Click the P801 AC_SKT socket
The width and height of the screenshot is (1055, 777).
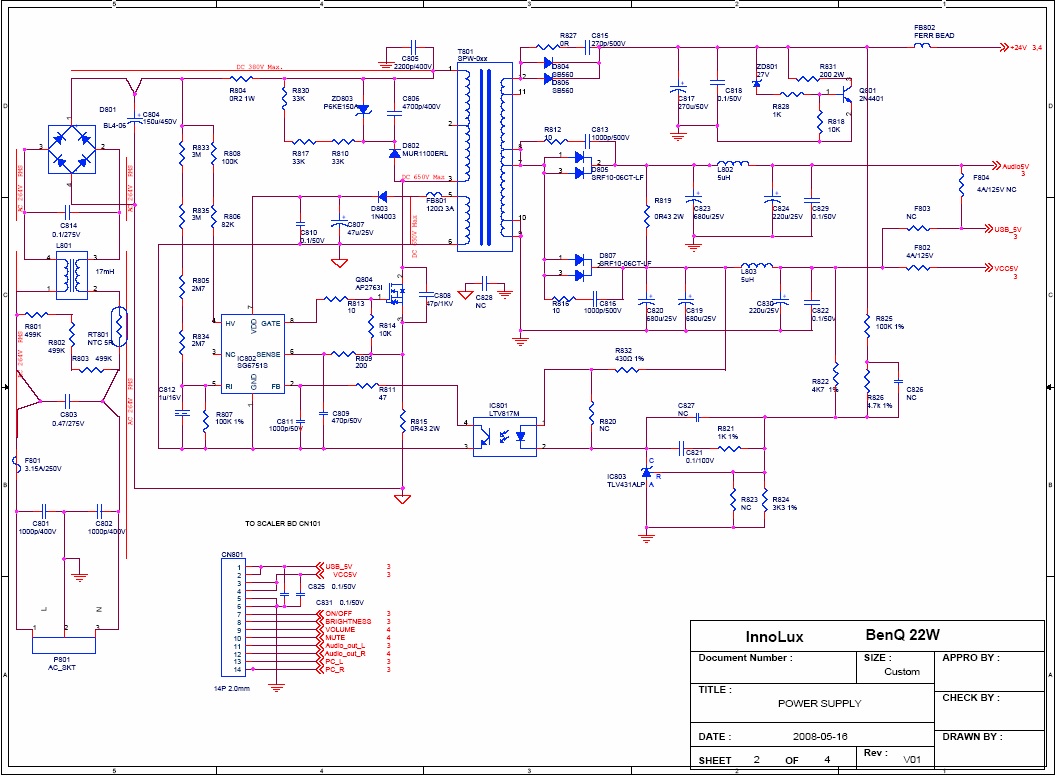65,643
